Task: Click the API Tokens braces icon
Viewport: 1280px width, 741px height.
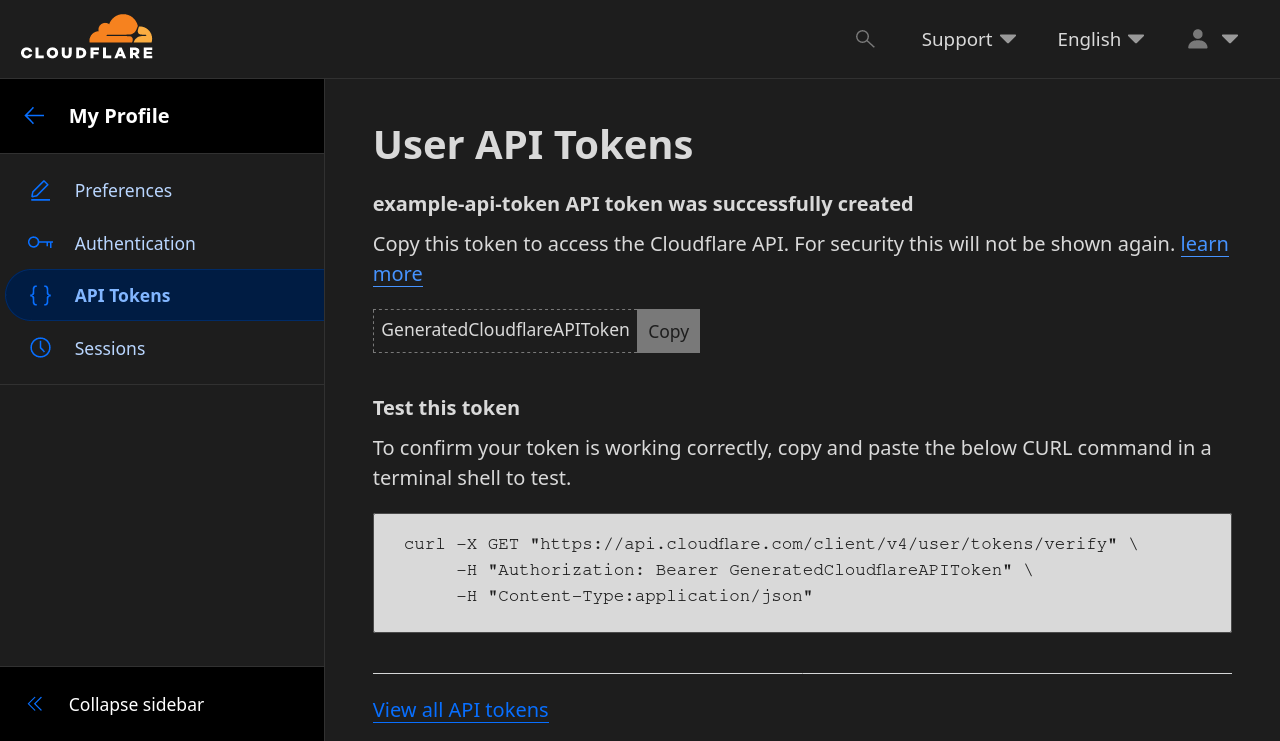Action: point(40,295)
